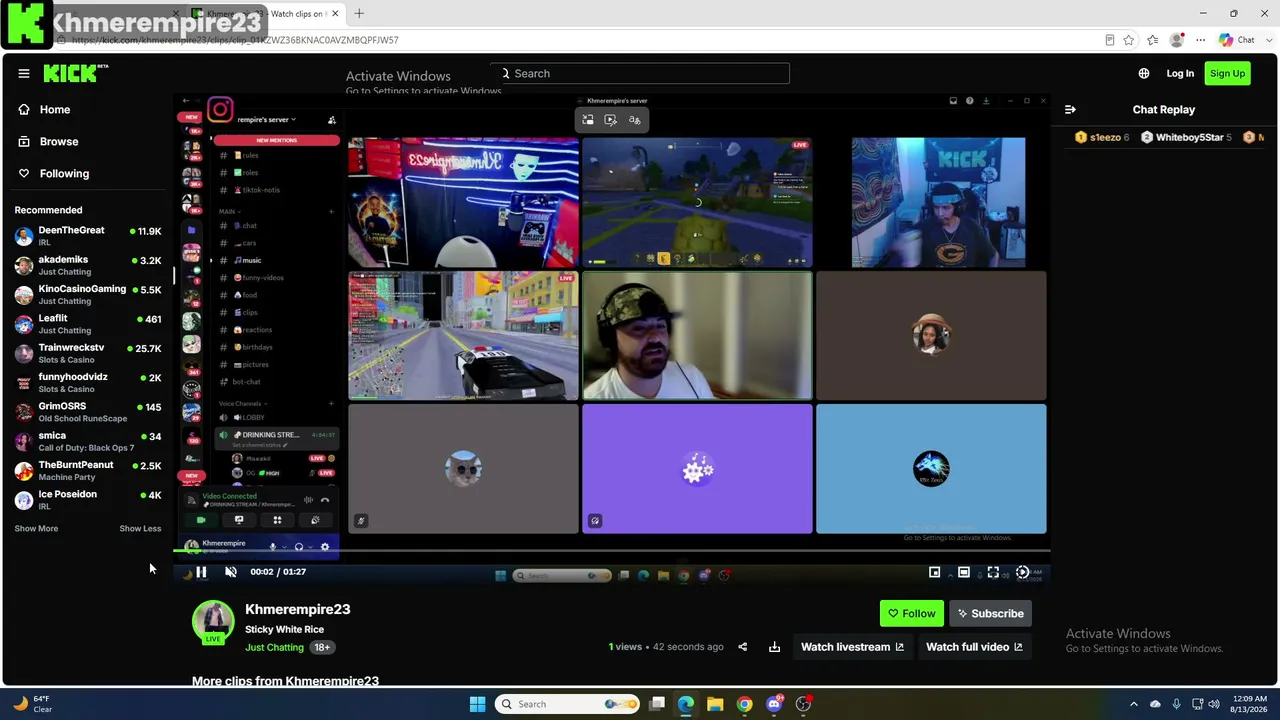The image size is (1280, 720).
Task: Select Whiteboy5Star in chat leaderboard
Action: pyautogui.click(x=1188, y=138)
